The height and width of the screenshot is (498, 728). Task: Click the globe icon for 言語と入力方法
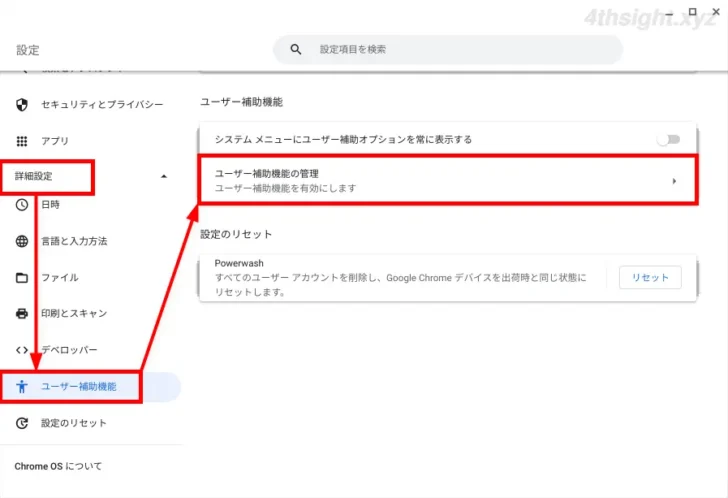click(x=22, y=241)
